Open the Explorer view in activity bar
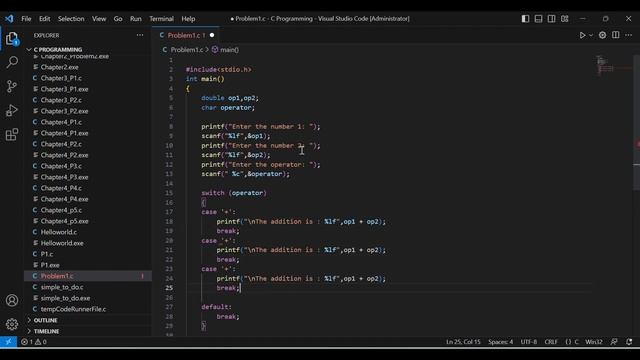This screenshot has height=360, width=640. [x=12, y=39]
